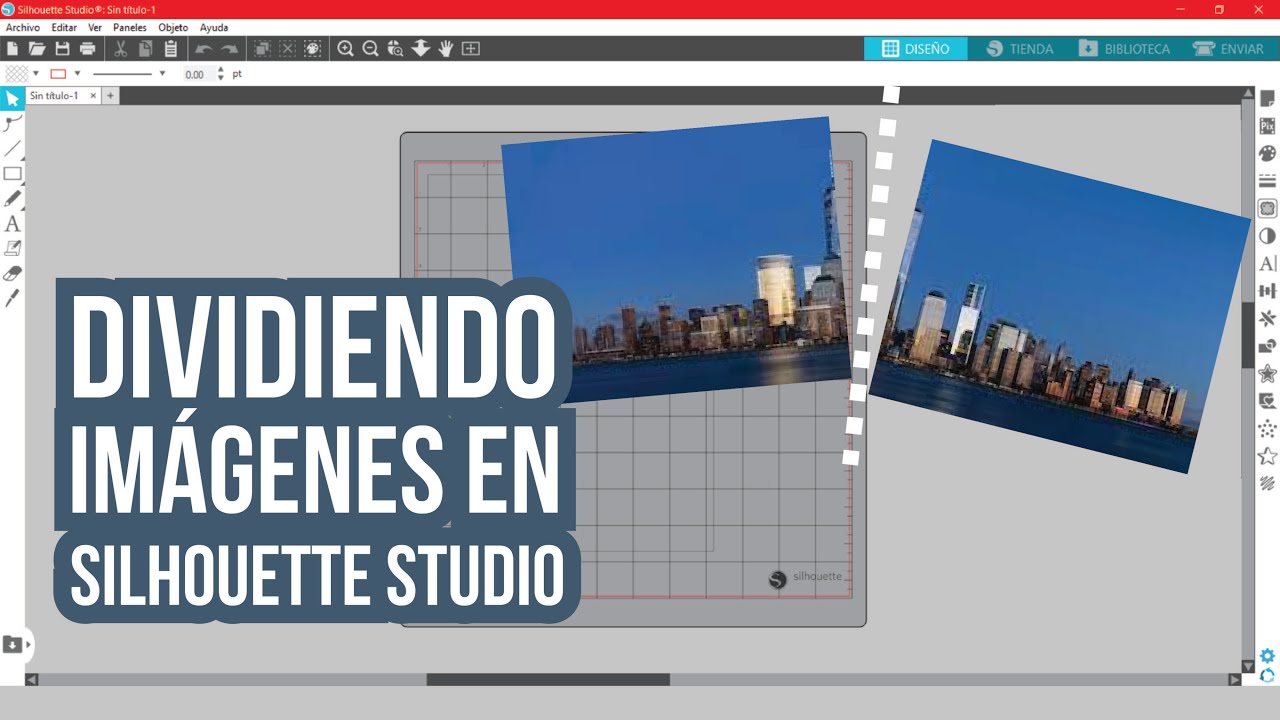Activate the drag zoom arrows tool
The height and width of the screenshot is (720, 1280).
coord(420,48)
